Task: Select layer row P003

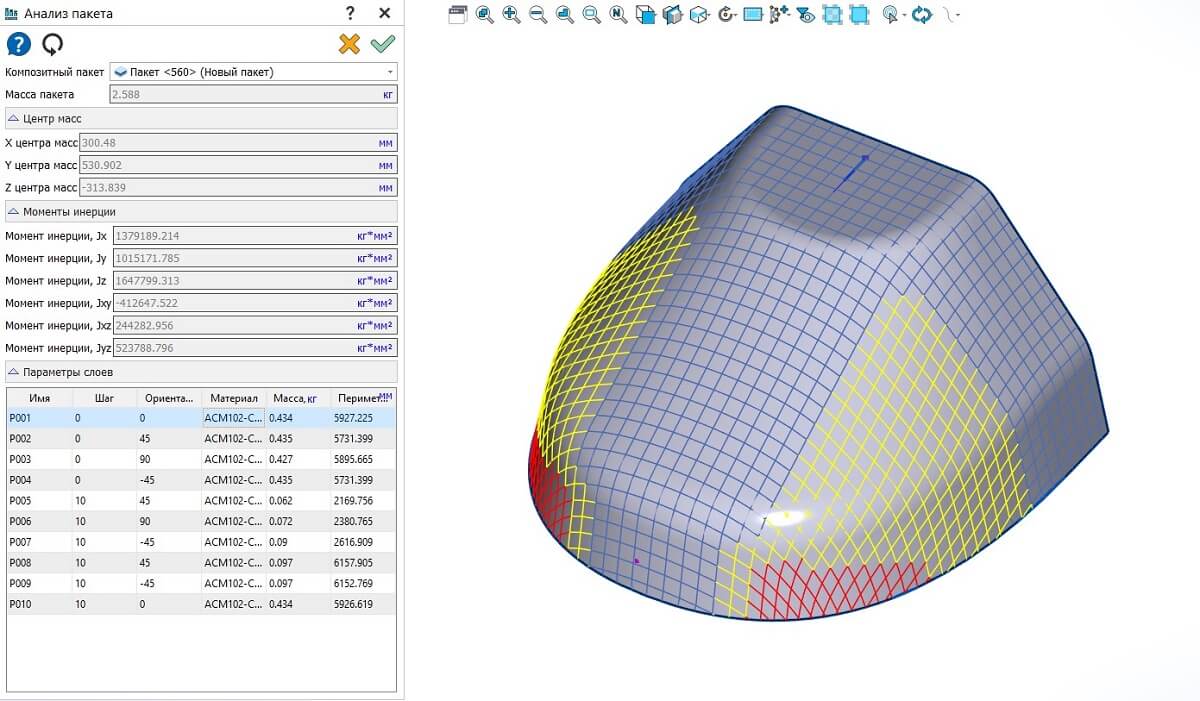Action: tap(201, 459)
